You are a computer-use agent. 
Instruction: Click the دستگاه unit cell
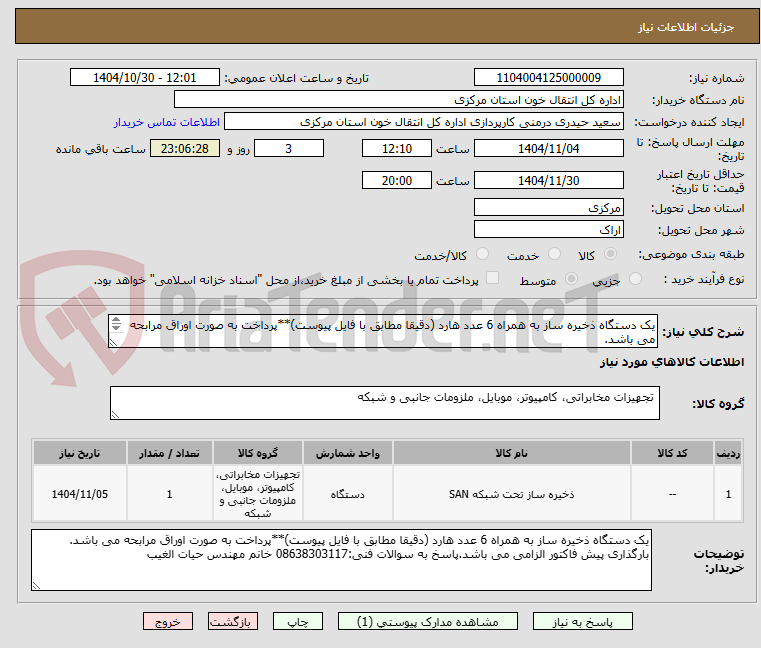(347, 494)
